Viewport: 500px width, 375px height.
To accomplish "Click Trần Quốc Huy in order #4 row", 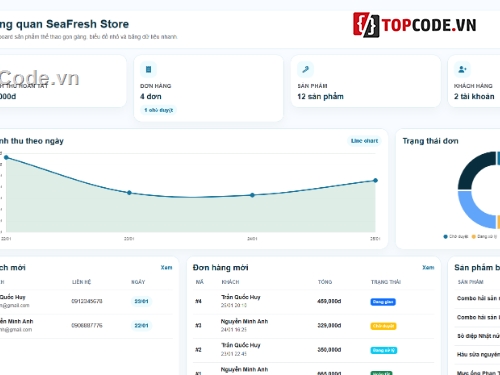I will (x=241, y=297).
